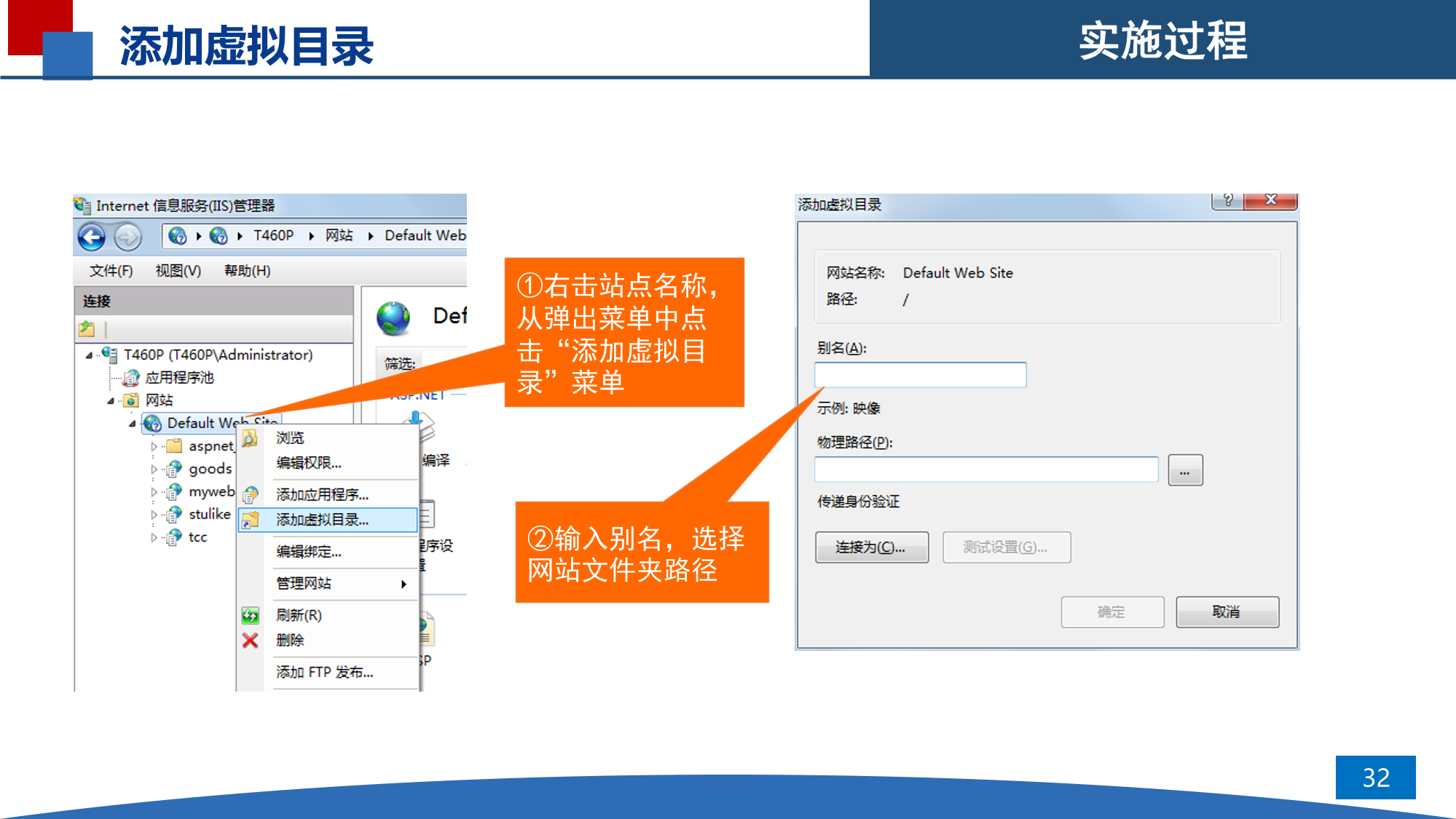Click the green refresh icon
The width and height of the screenshot is (1456, 819).
(x=250, y=616)
